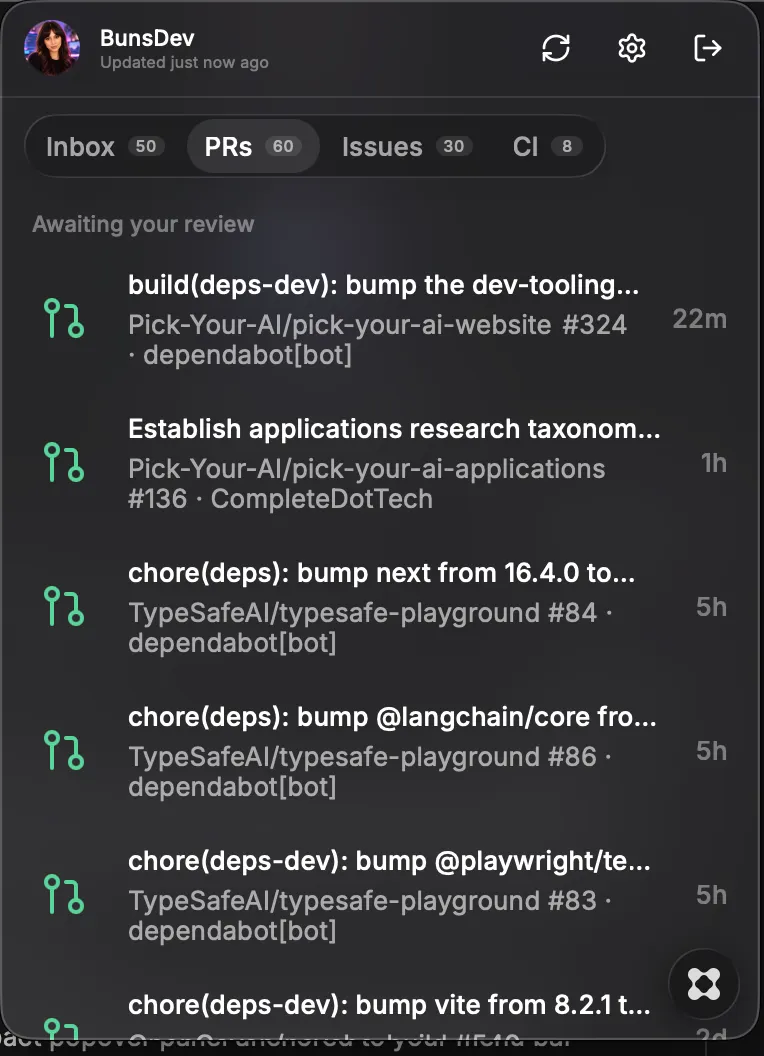Viewport: 764px width, 1056px height.
Task: Sign out using the logout icon
Action: point(707,48)
